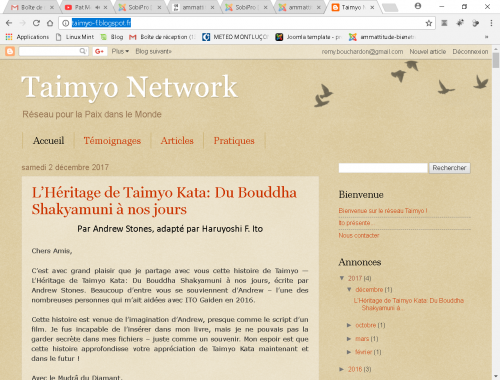Mute the audio icon on the YouTube tab
This screenshot has height=380, width=500.
click(98, 7)
